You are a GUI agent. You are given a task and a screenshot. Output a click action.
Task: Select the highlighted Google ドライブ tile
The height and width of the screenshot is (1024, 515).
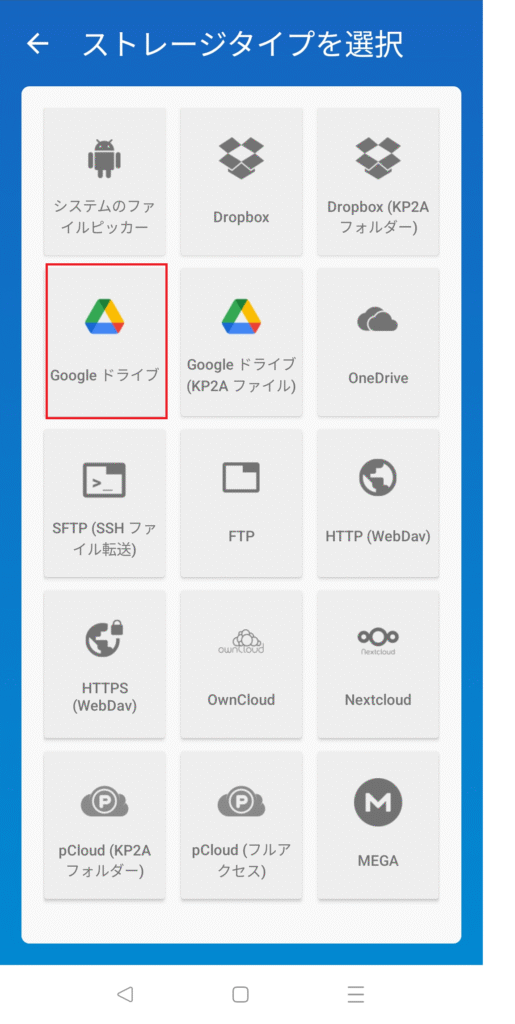[x=106, y=341]
